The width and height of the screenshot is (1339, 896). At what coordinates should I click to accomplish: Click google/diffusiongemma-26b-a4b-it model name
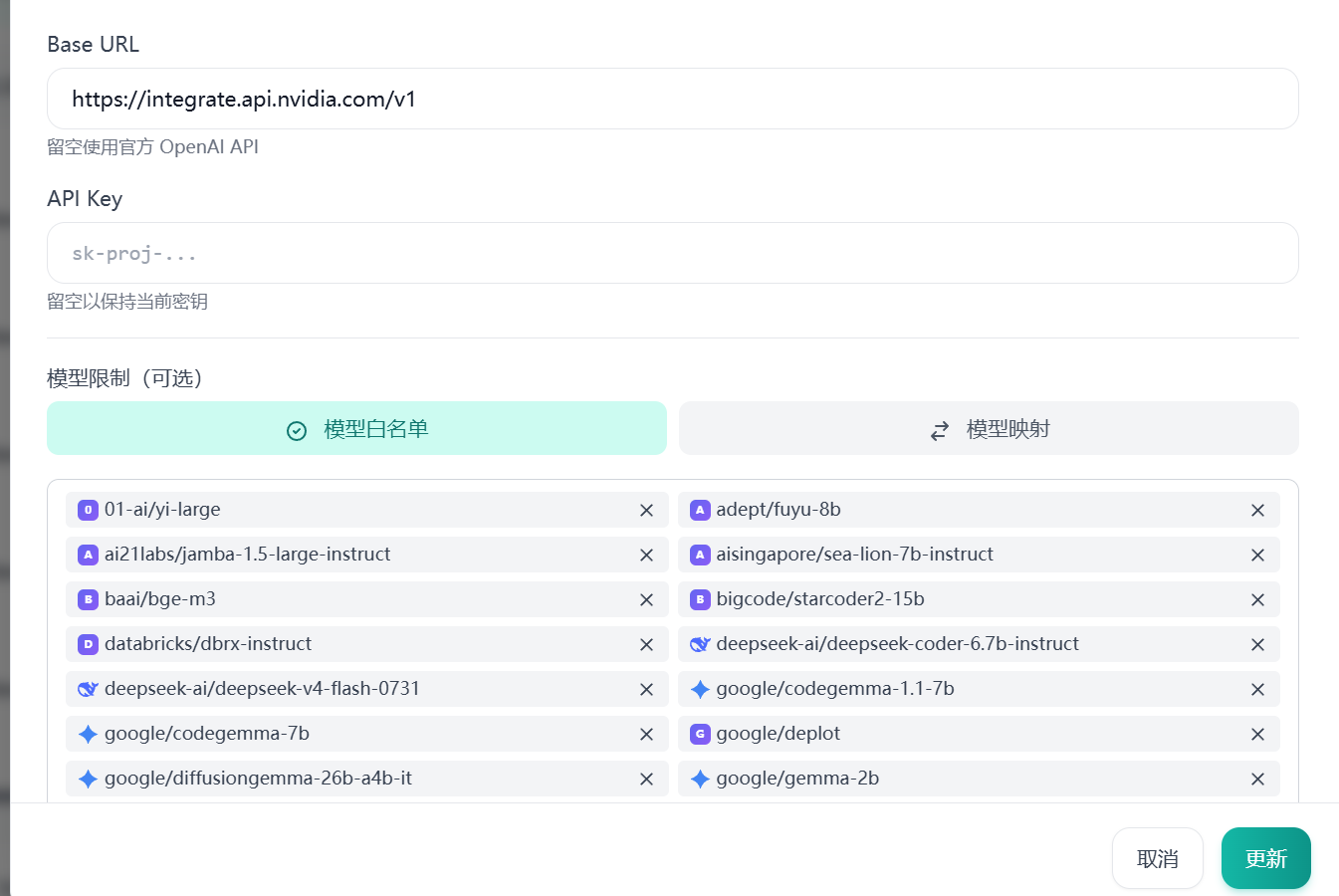pos(258,779)
